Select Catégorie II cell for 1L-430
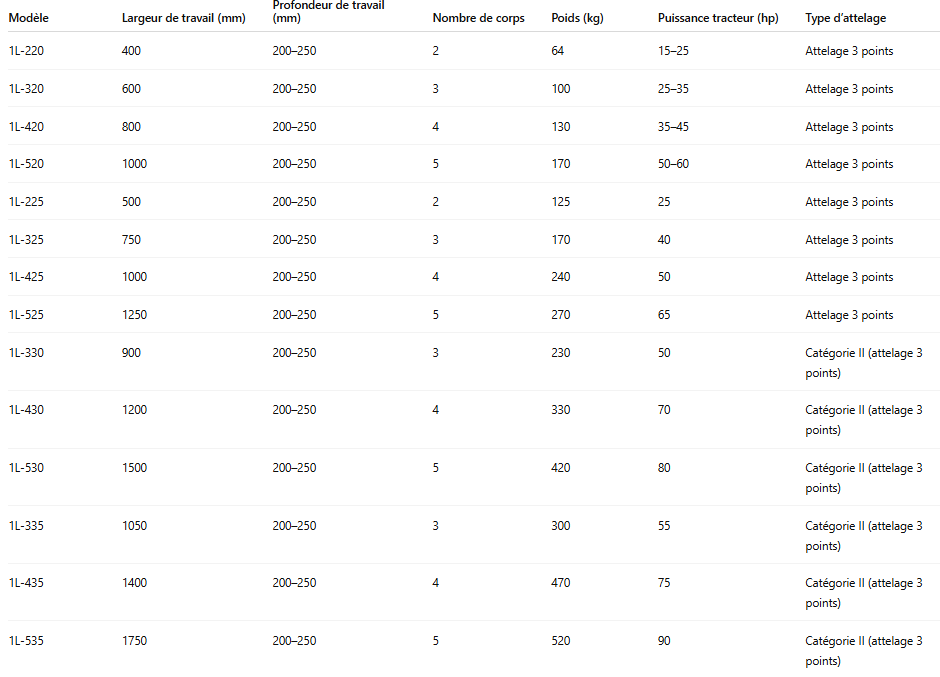The image size is (940, 677). (864, 420)
